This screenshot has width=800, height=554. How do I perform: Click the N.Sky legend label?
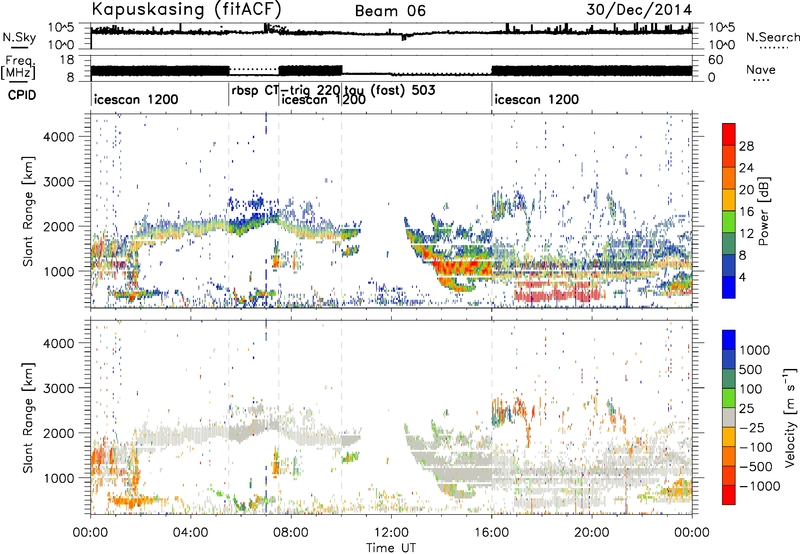point(19,37)
